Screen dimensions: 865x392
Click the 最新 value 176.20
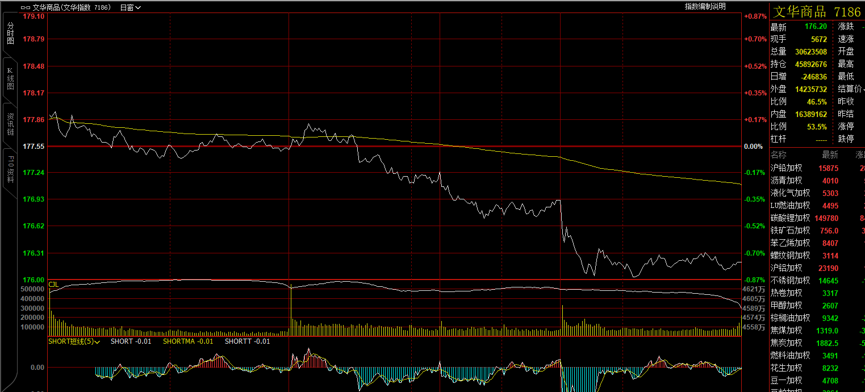click(815, 26)
